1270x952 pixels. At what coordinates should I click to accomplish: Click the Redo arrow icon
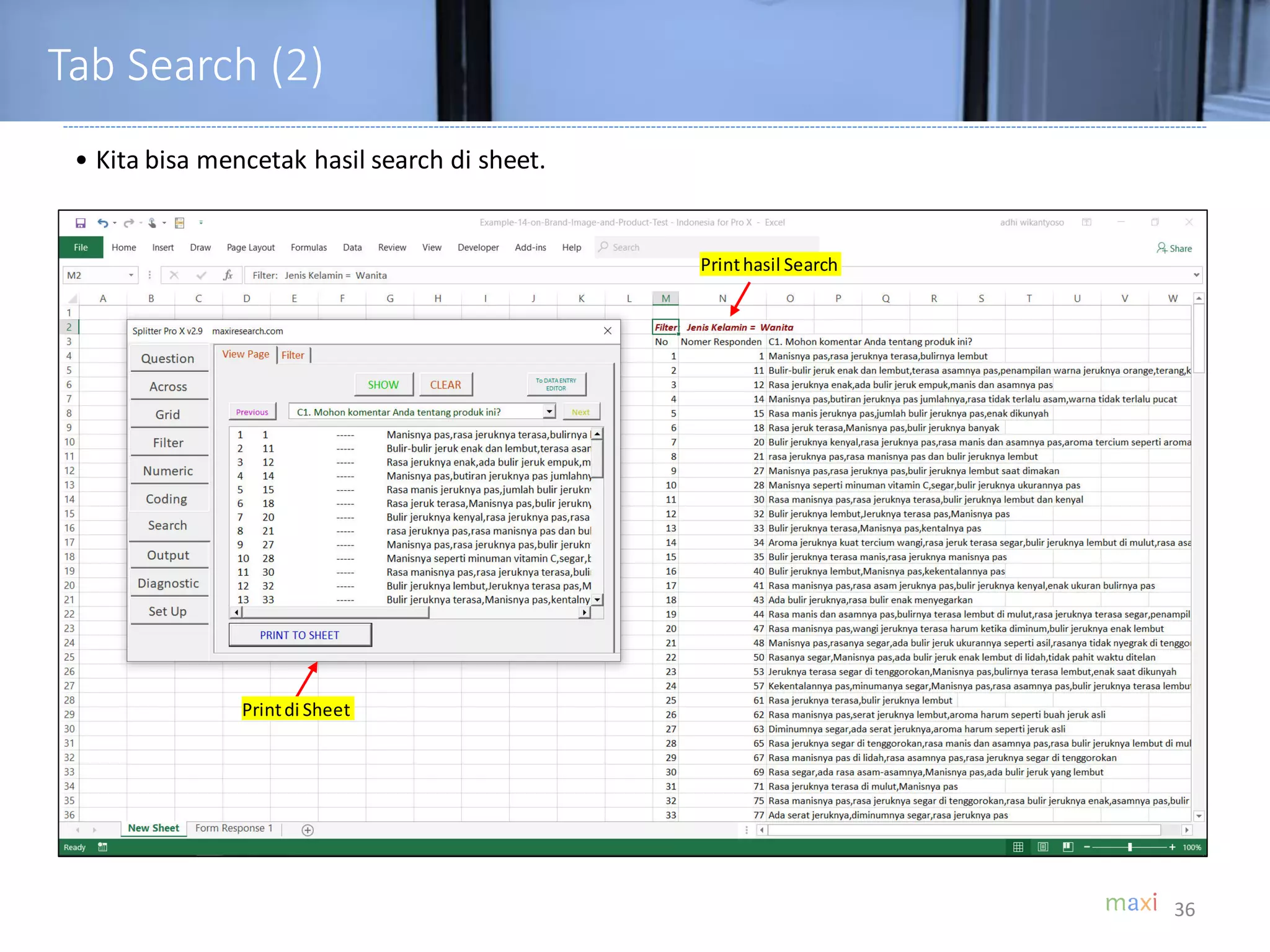128,223
